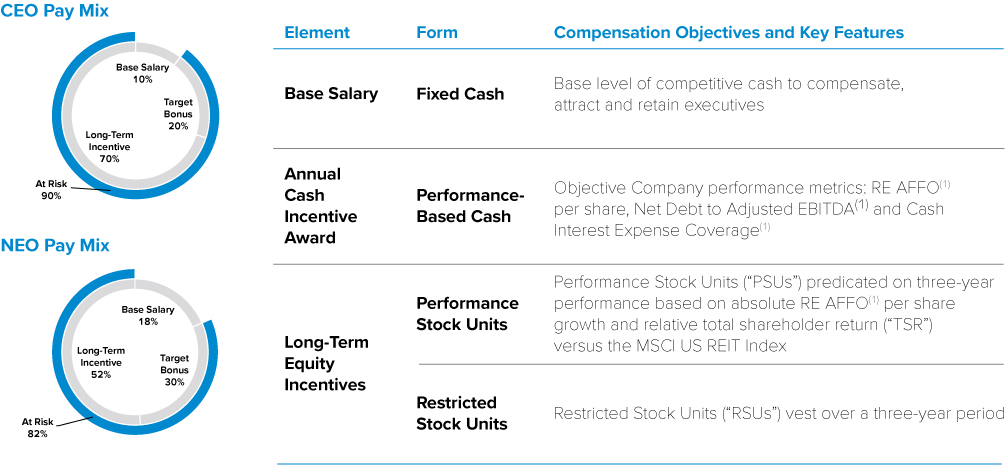1006x466 pixels.
Task: Select the Fixed Cash form cell
Action: point(460,94)
